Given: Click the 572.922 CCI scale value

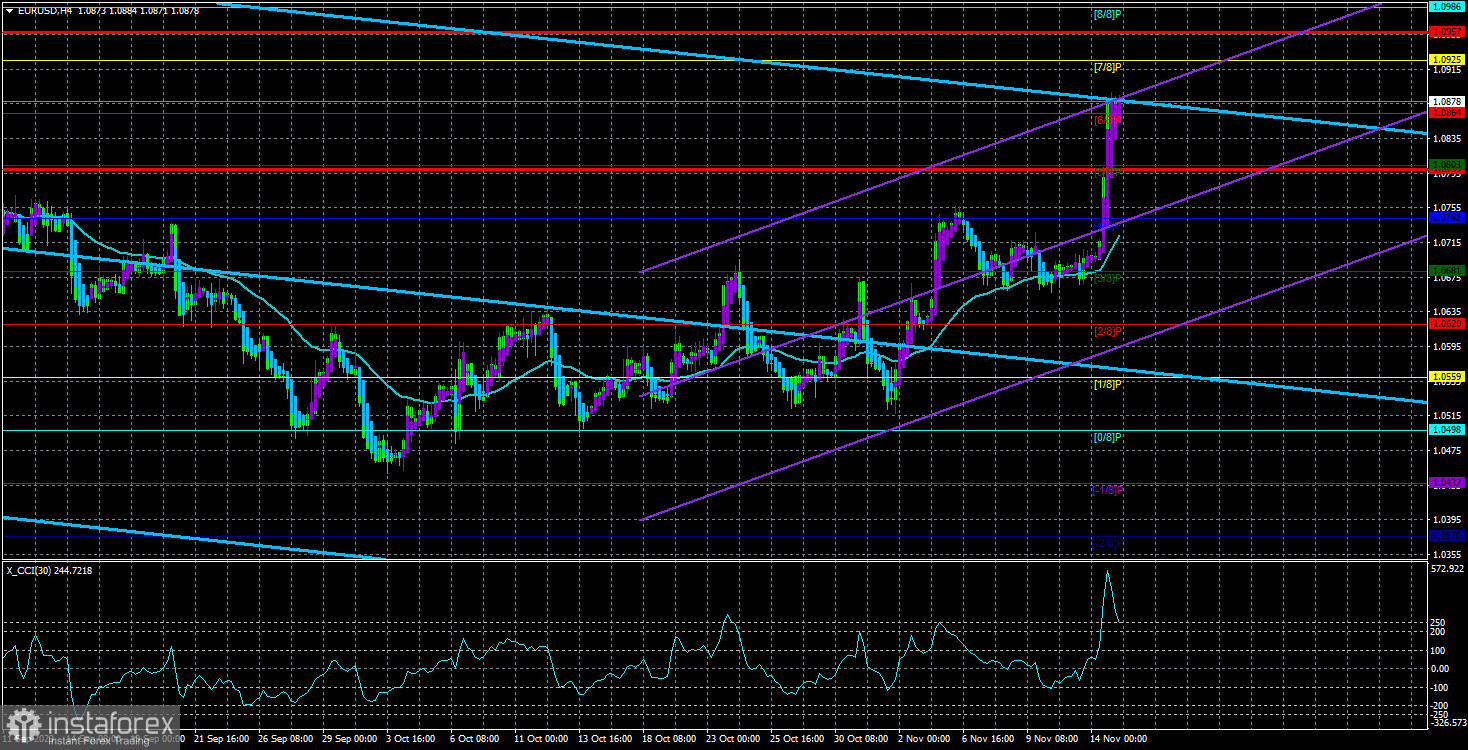Looking at the screenshot, I should click(x=1448, y=569).
